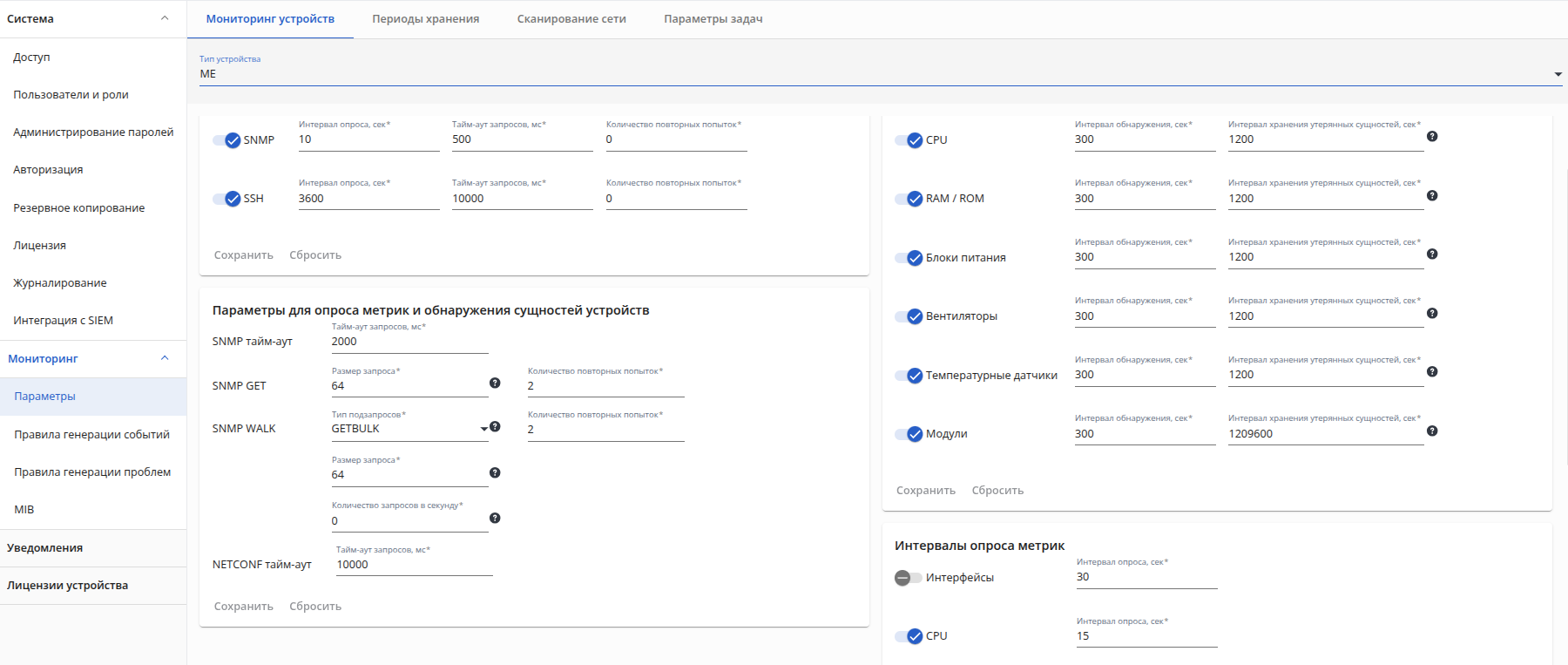The width and height of the screenshot is (1568, 665).
Task: Click help icon next to SNMP GET request size
Action: coord(495,383)
